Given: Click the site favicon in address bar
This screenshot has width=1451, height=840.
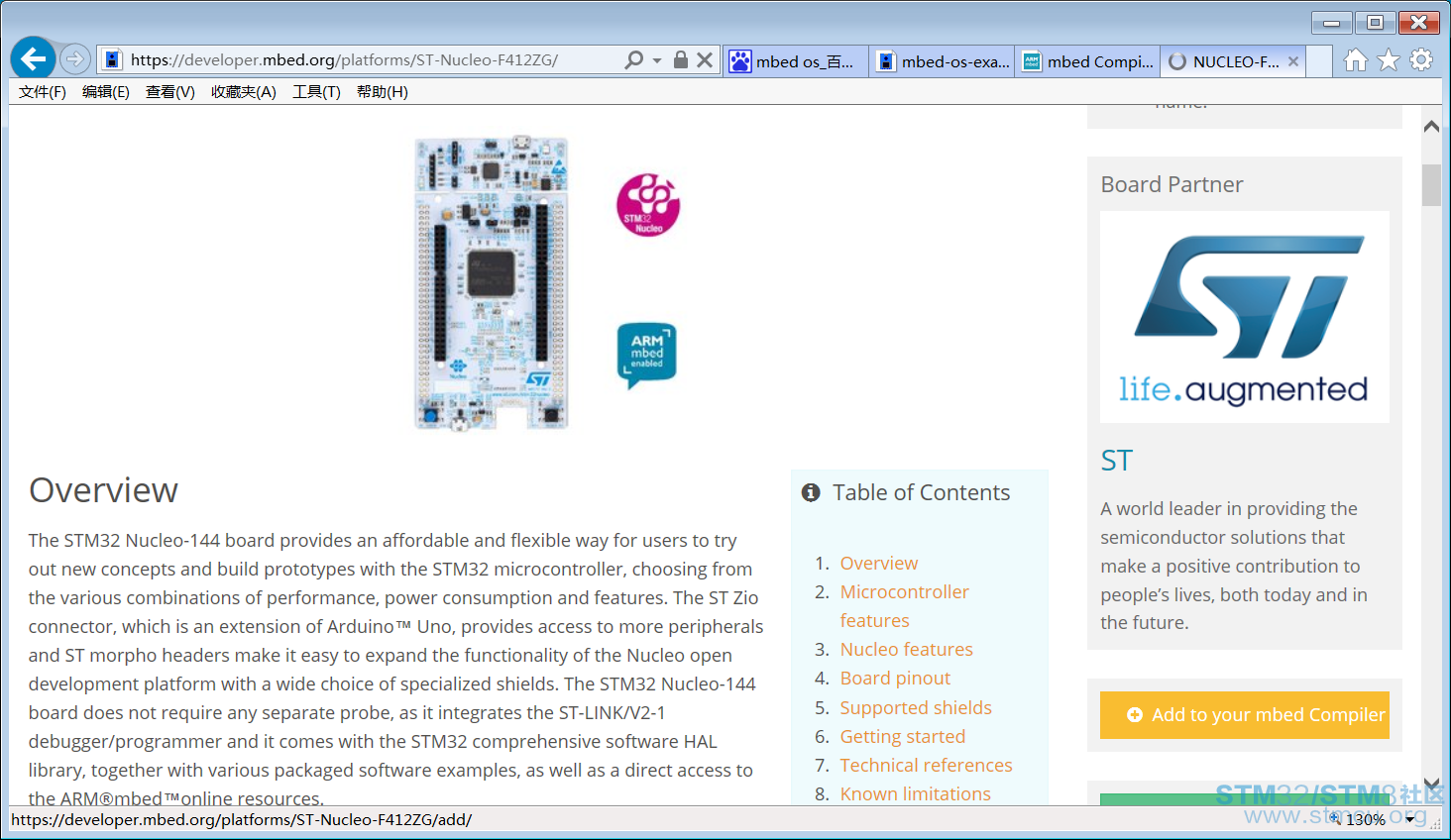Looking at the screenshot, I should (x=112, y=60).
